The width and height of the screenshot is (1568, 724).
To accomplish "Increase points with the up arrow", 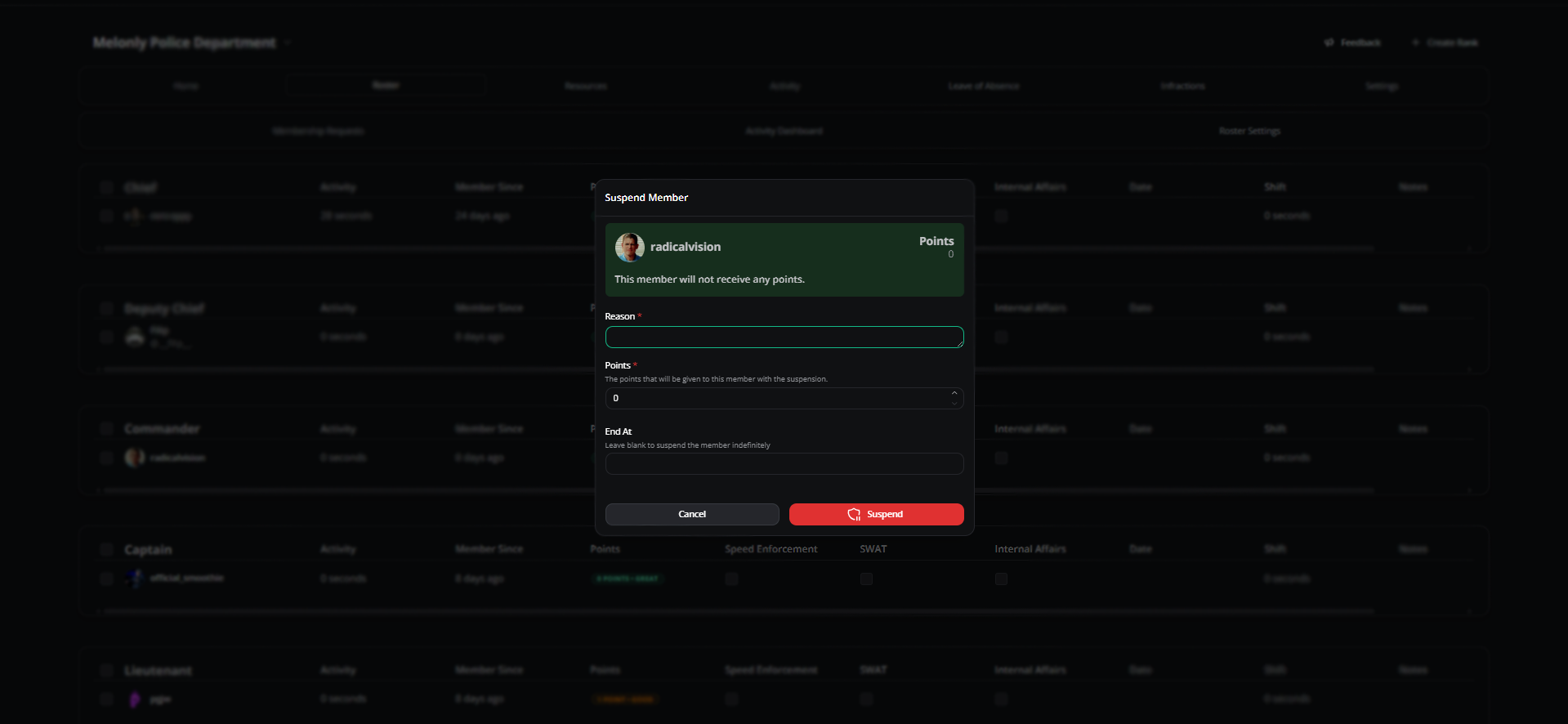I will tap(954, 393).
